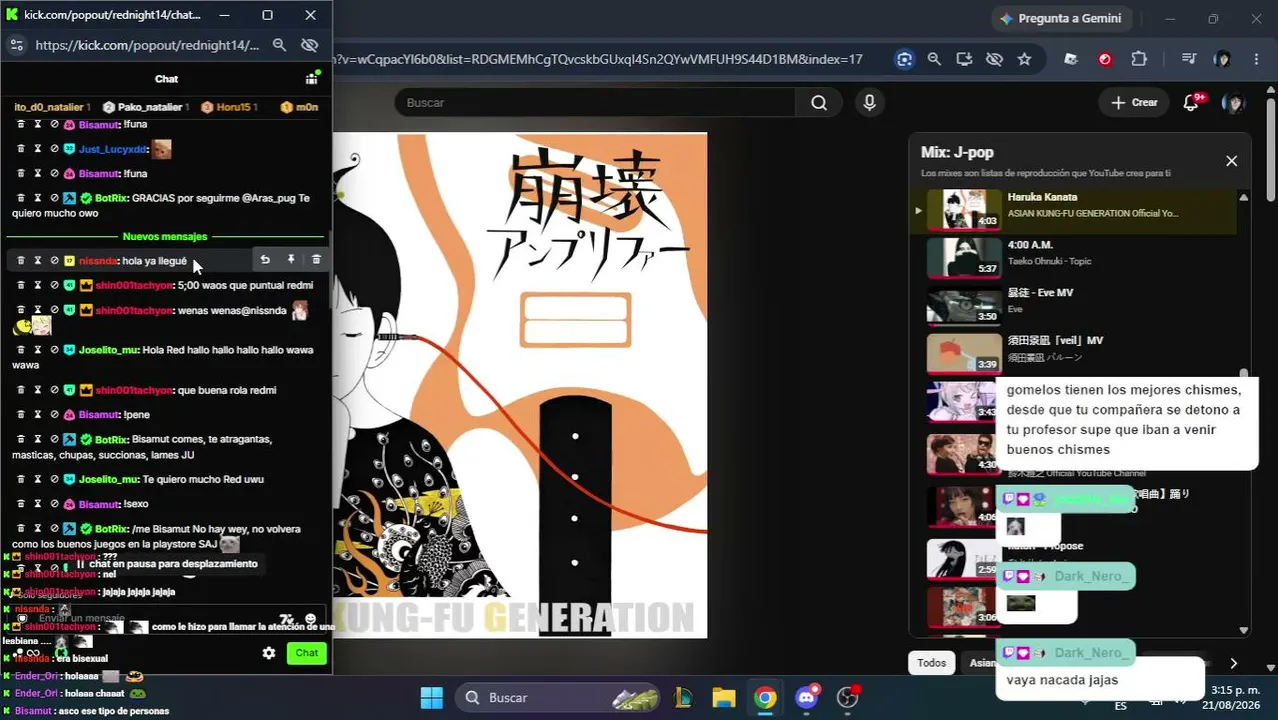Click BotRix username on GRACIAS message

pyautogui.click(x=111, y=198)
